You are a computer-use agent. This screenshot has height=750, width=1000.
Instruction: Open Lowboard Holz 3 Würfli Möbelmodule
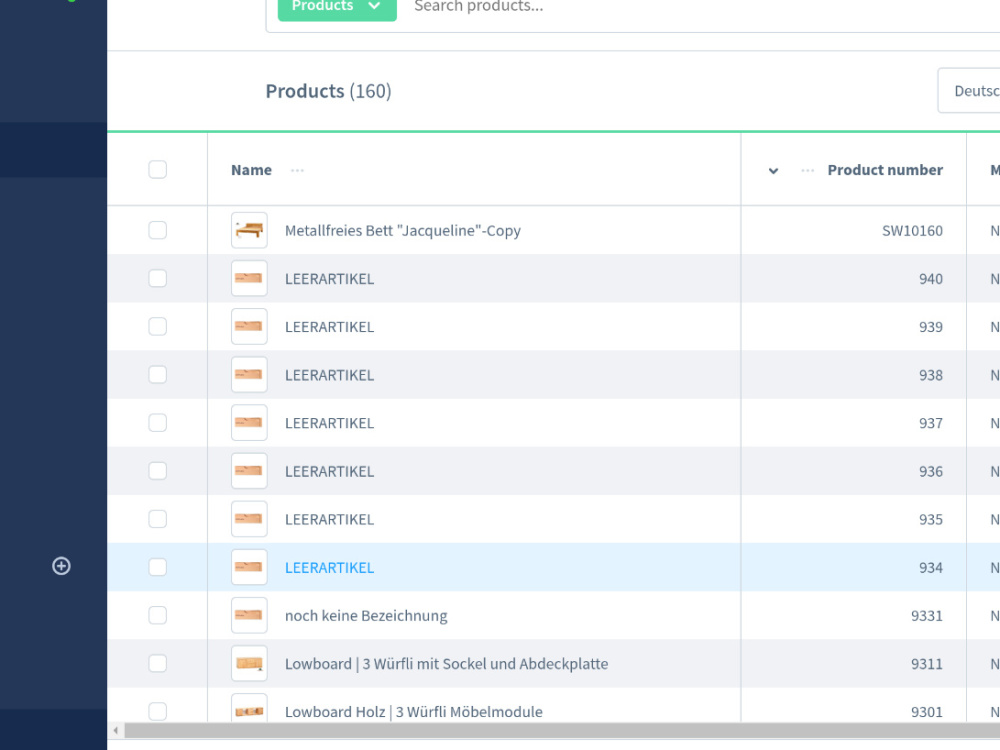tap(413, 712)
